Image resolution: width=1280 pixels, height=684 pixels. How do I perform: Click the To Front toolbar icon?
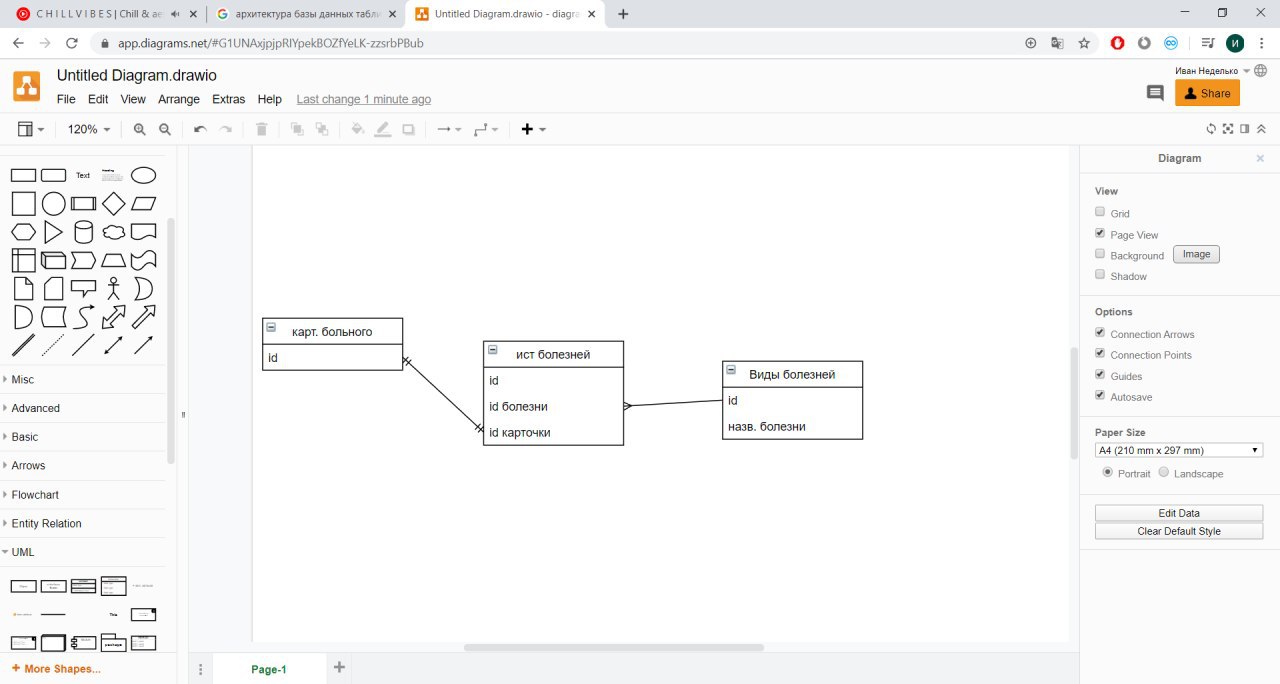click(x=297, y=129)
